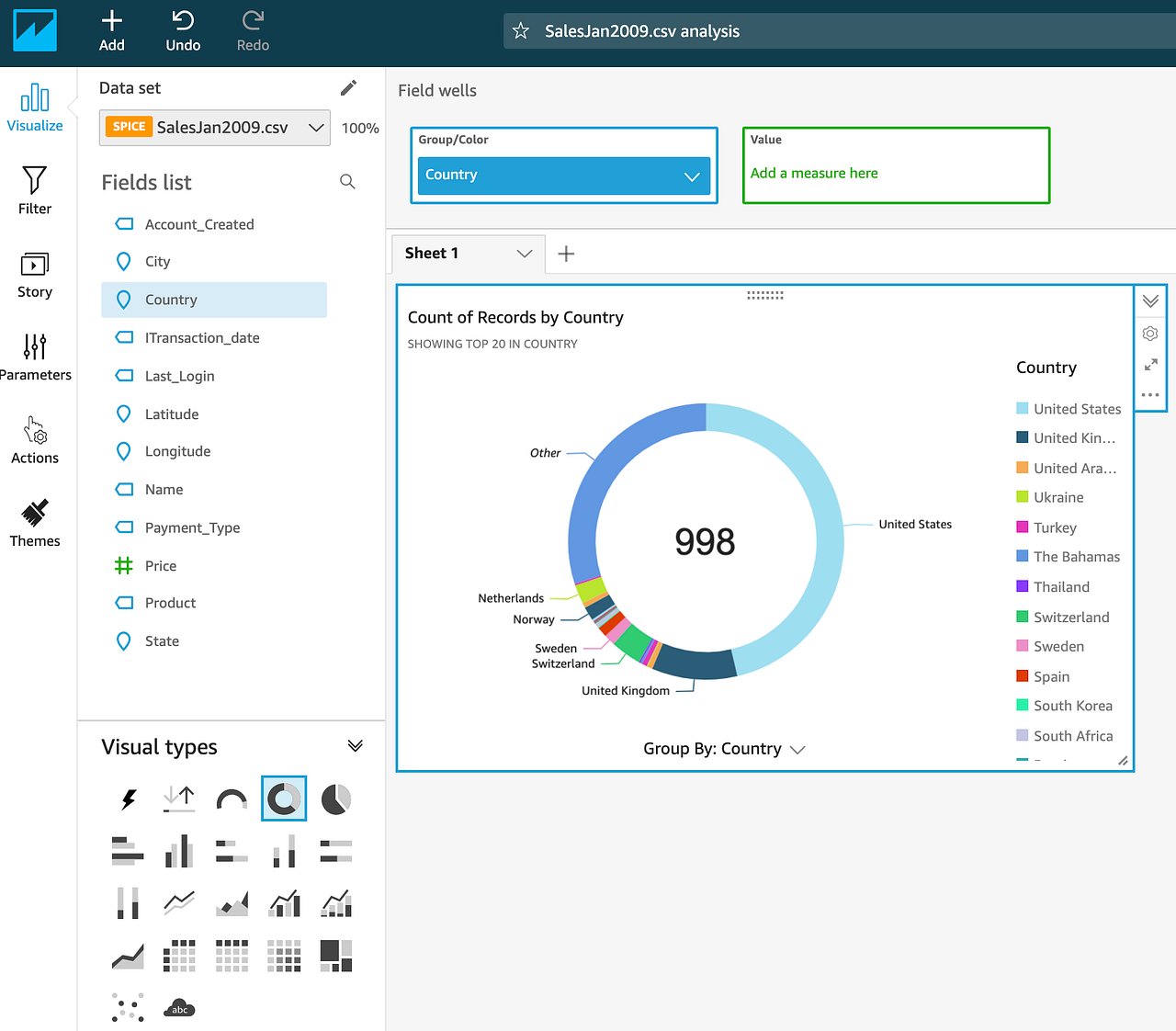Open the Group By Country dropdown
This screenshot has height=1031, width=1176.
724,748
